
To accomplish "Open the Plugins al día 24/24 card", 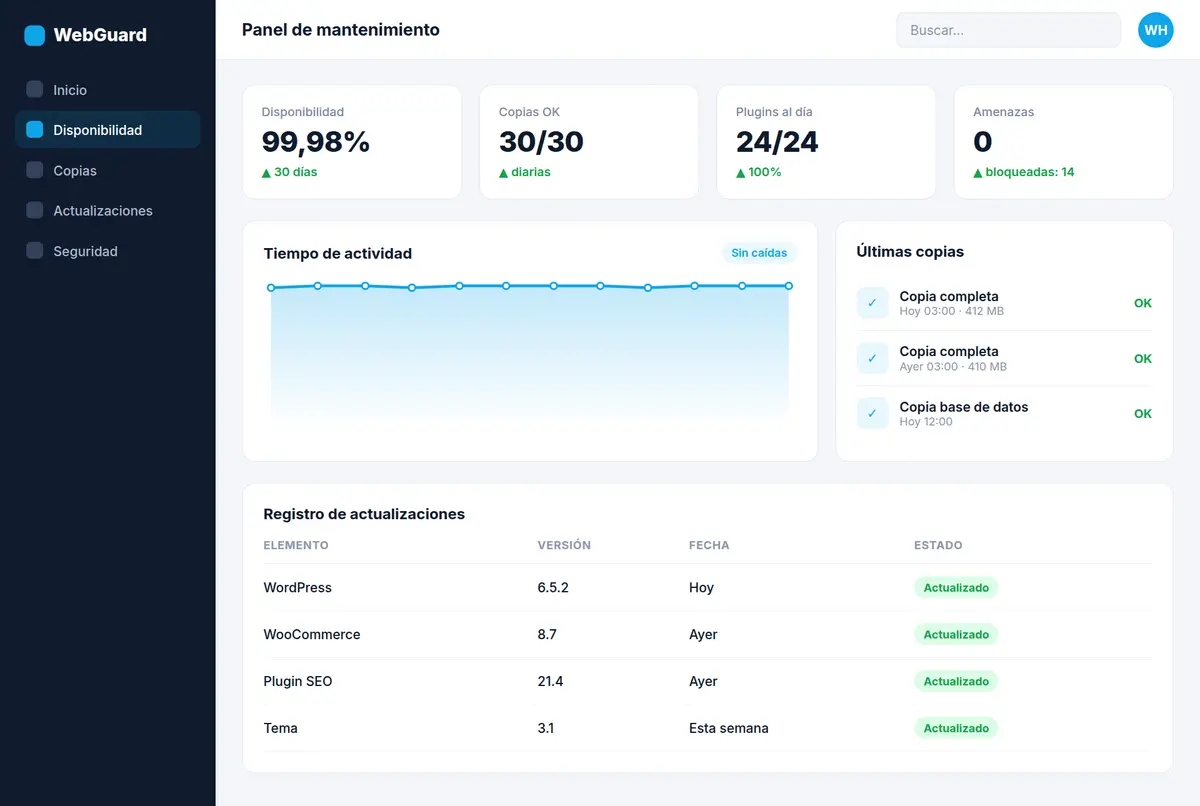I will coord(826,142).
